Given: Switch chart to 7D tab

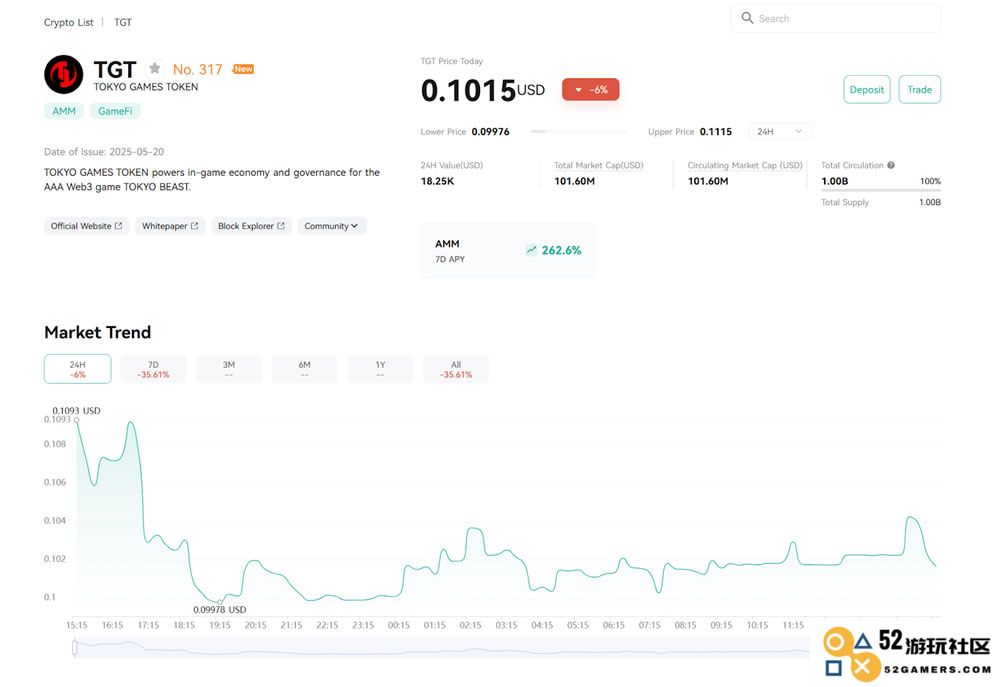Looking at the screenshot, I should 153,369.
